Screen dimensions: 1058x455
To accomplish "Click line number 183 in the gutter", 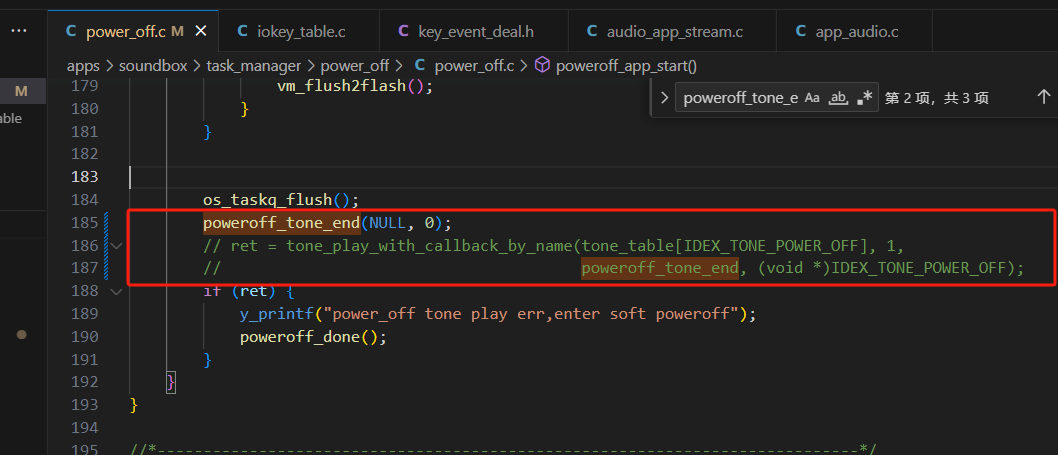I will click(84, 177).
